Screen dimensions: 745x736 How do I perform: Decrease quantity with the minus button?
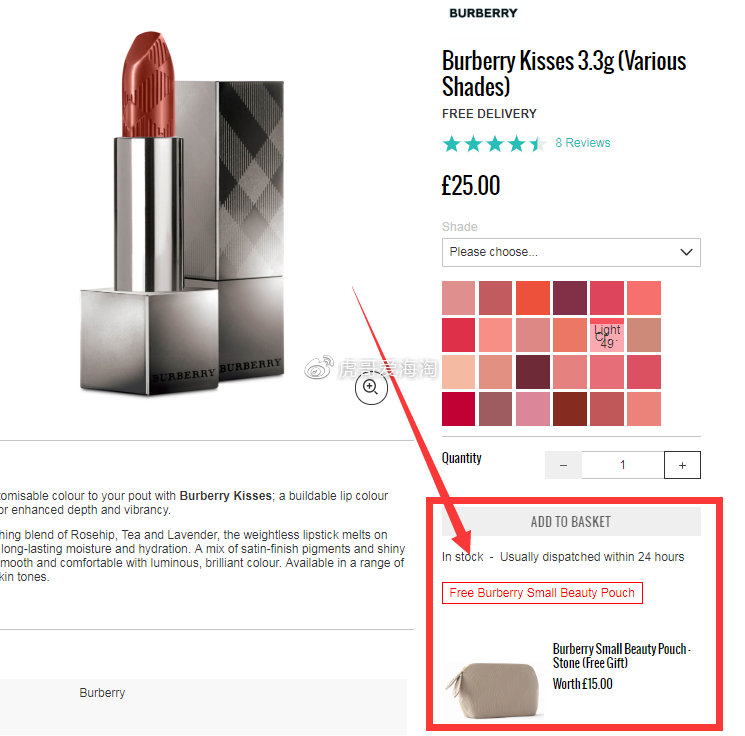(x=563, y=465)
